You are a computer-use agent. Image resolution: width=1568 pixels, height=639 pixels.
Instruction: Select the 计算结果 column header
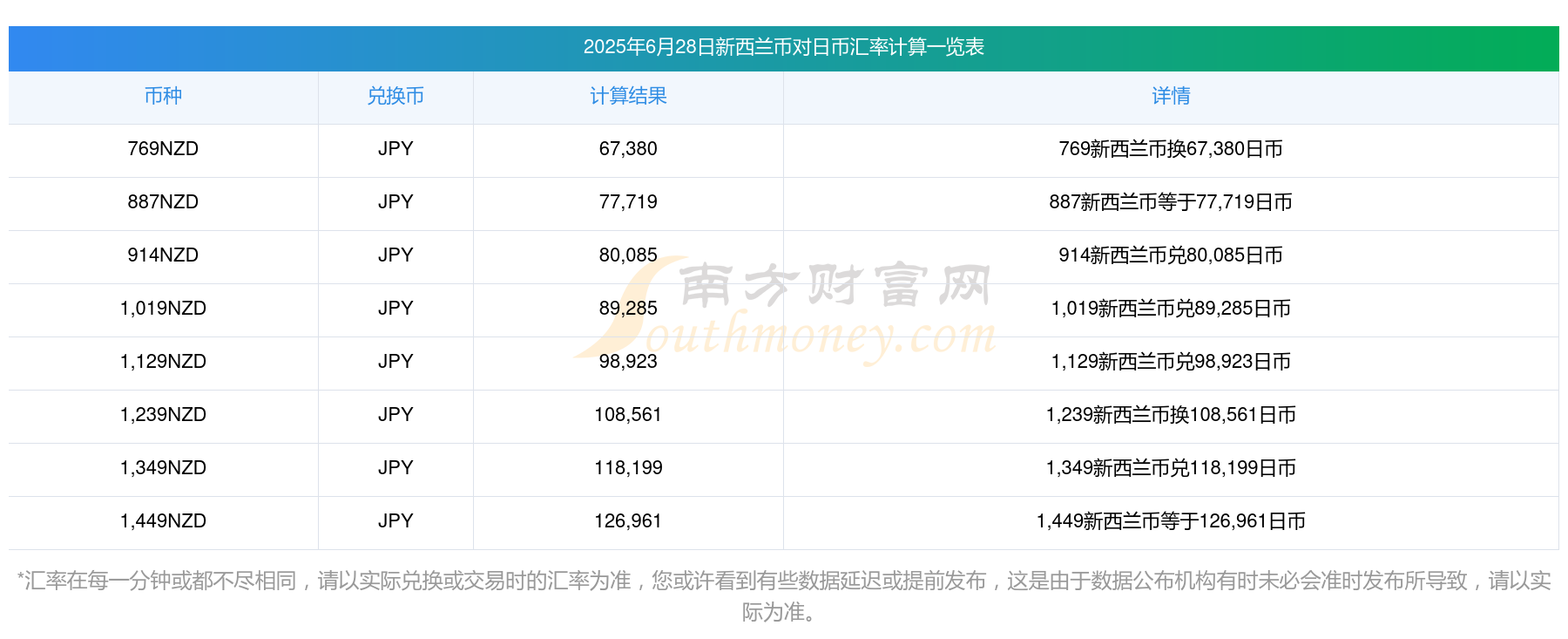(x=628, y=96)
